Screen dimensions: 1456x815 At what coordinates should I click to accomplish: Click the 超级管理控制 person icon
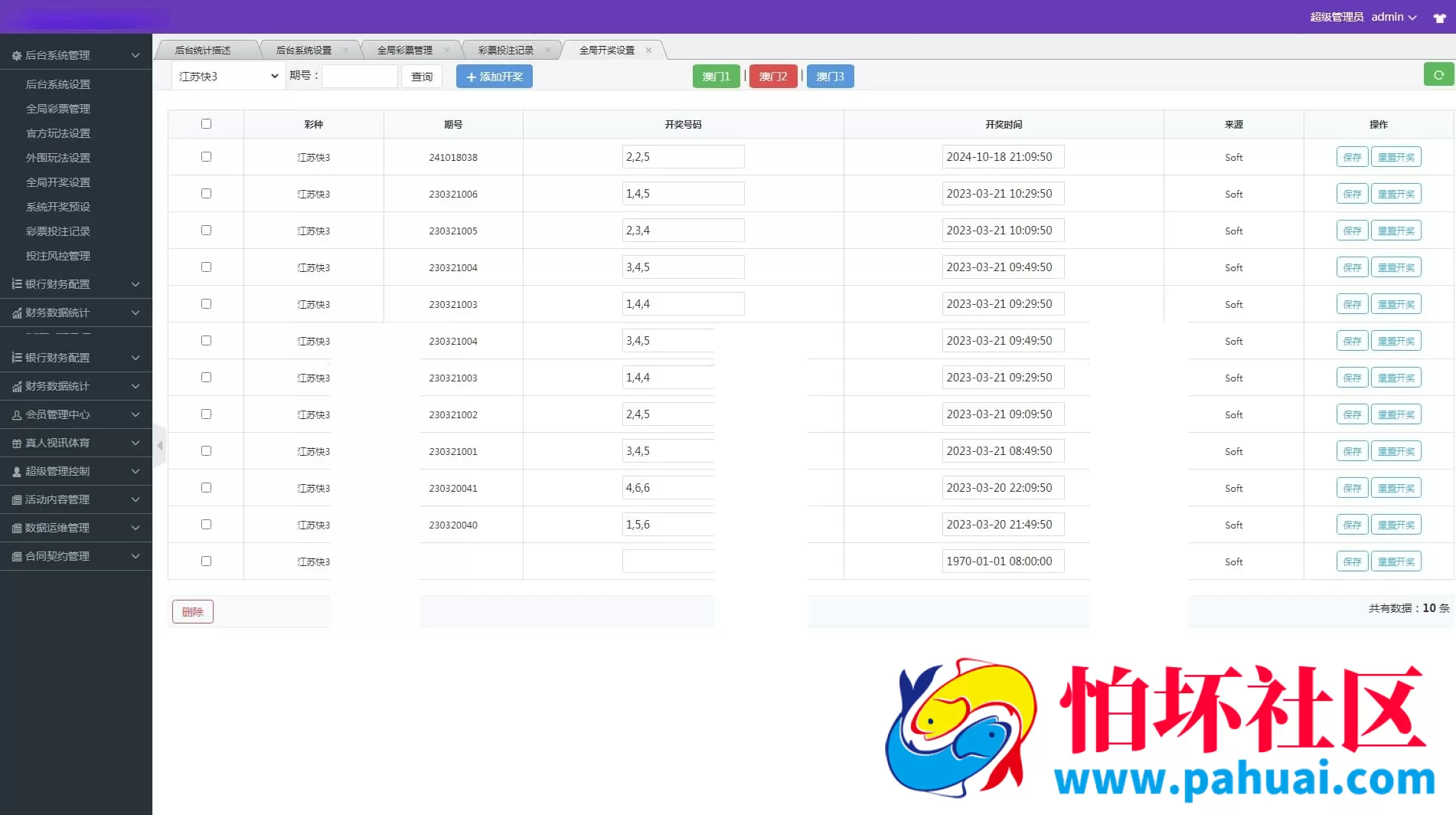[16, 472]
